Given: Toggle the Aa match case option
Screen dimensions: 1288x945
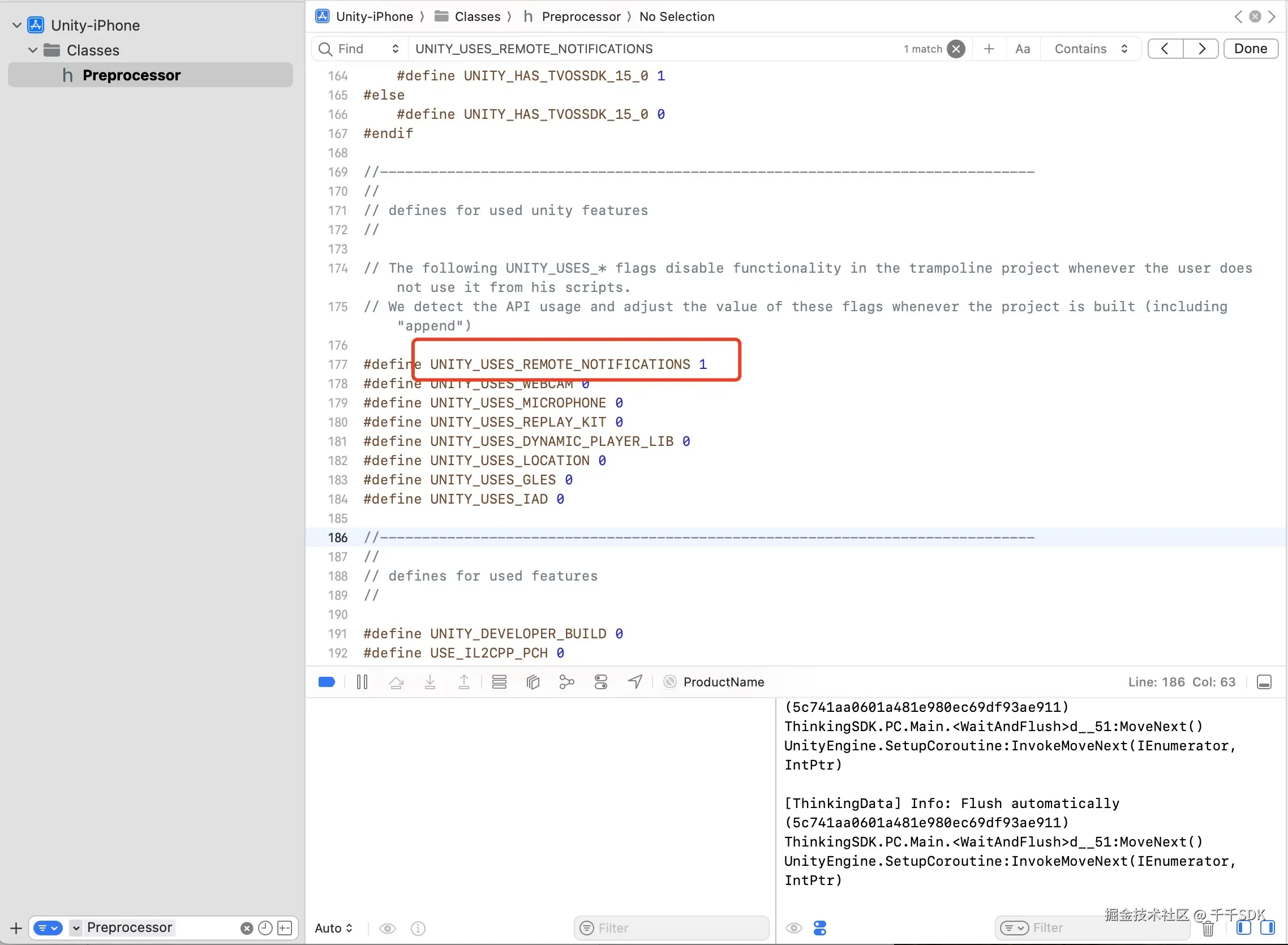Looking at the screenshot, I should click(x=1022, y=49).
